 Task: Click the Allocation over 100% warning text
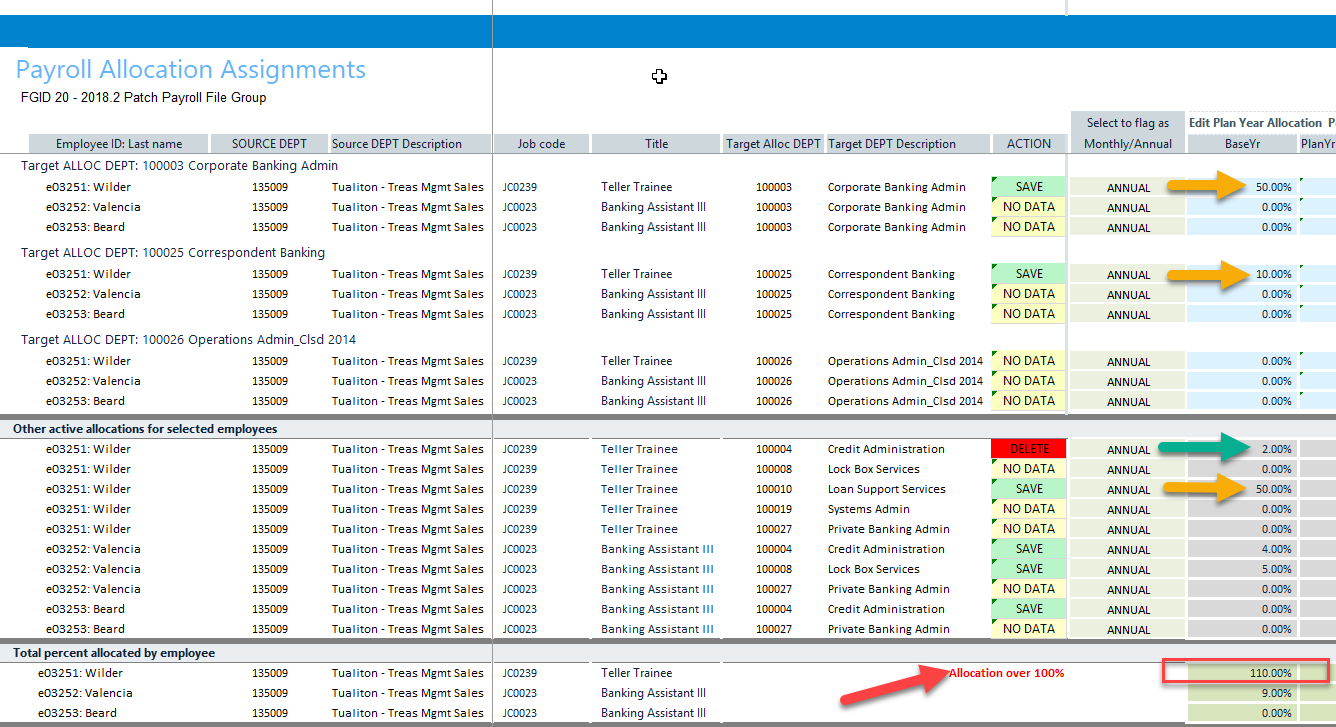tap(1006, 673)
